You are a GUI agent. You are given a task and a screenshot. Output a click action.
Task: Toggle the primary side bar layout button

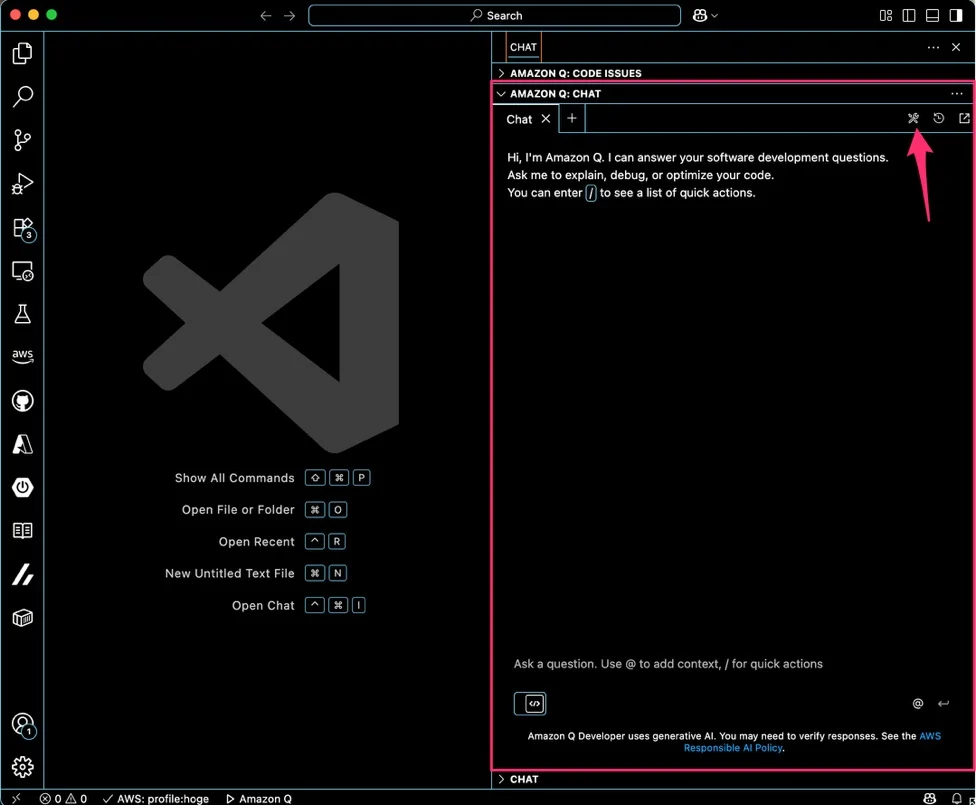(x=909, y=16)
